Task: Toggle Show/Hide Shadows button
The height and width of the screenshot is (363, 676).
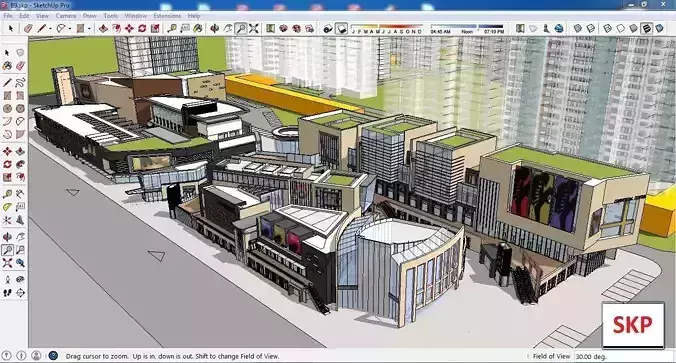Action: tap(341, 28)
